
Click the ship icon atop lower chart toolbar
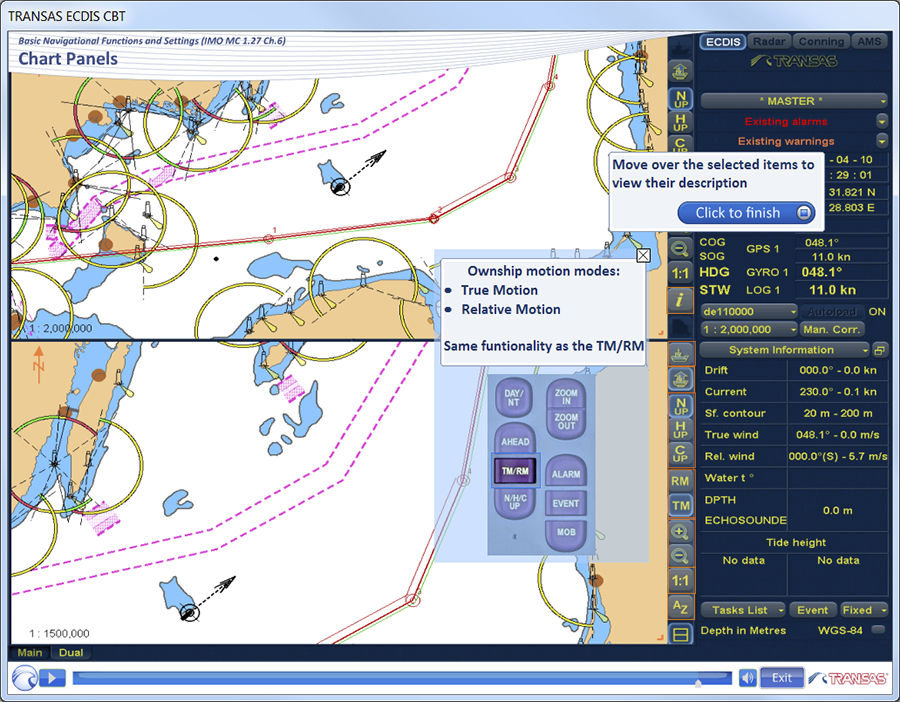point(681,353)
